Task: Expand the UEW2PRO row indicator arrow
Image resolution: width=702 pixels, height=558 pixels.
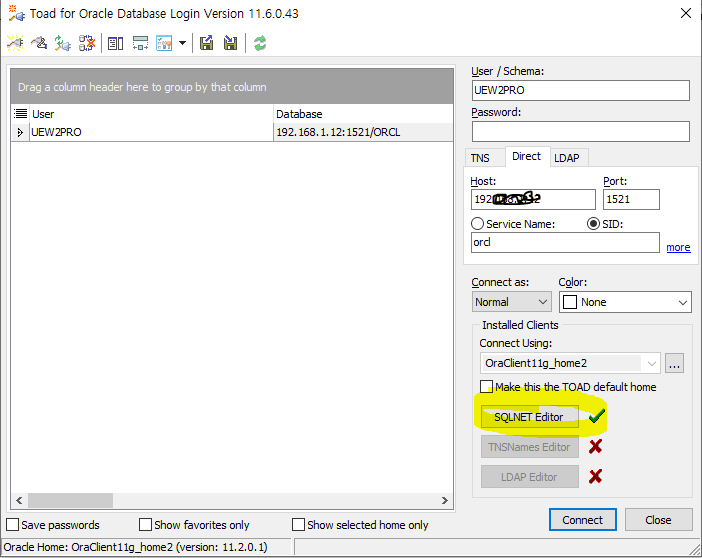Action: coord(20,132)
